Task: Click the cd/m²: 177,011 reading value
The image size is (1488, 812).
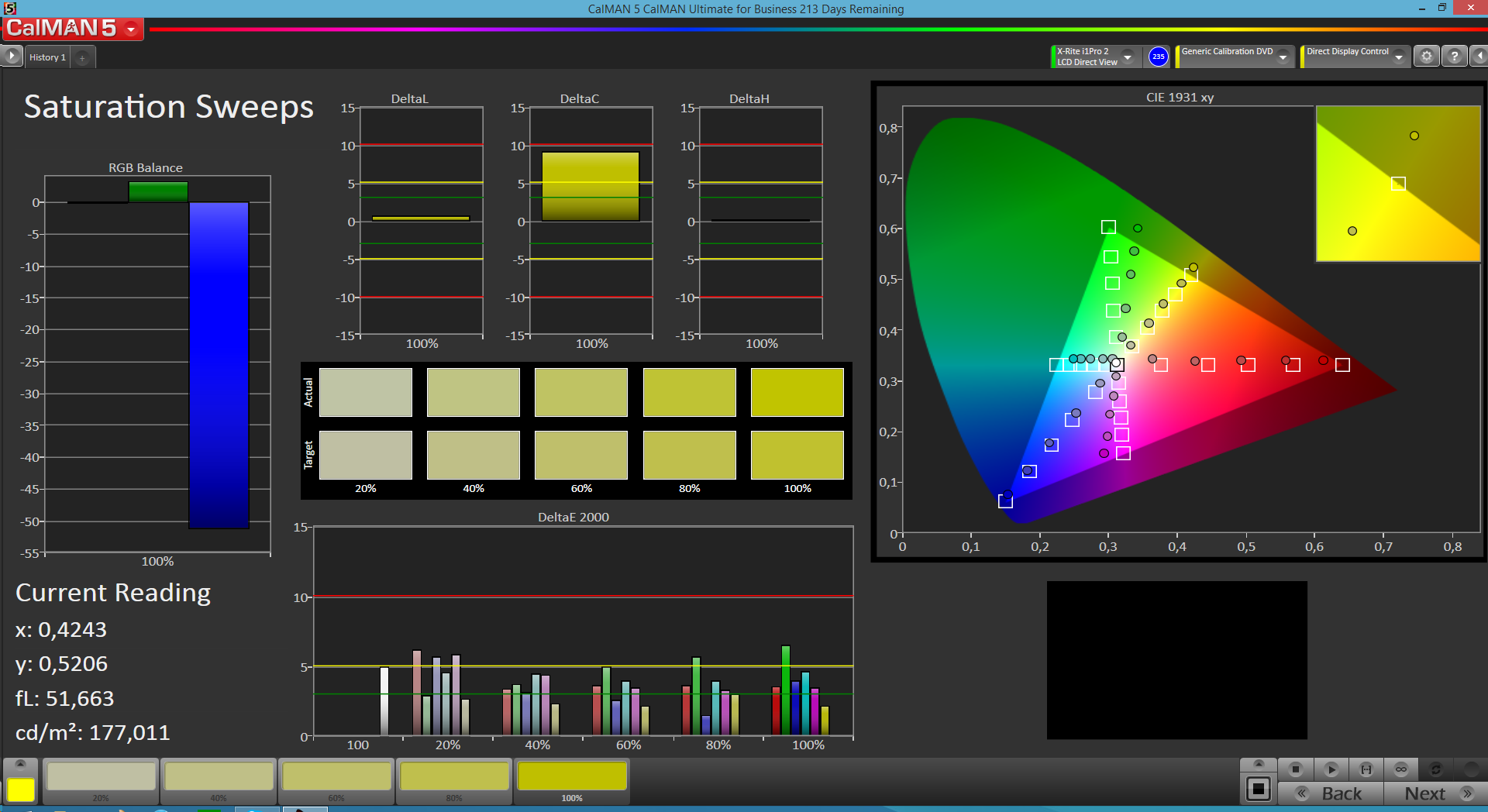Action: [x=92, y=732]
